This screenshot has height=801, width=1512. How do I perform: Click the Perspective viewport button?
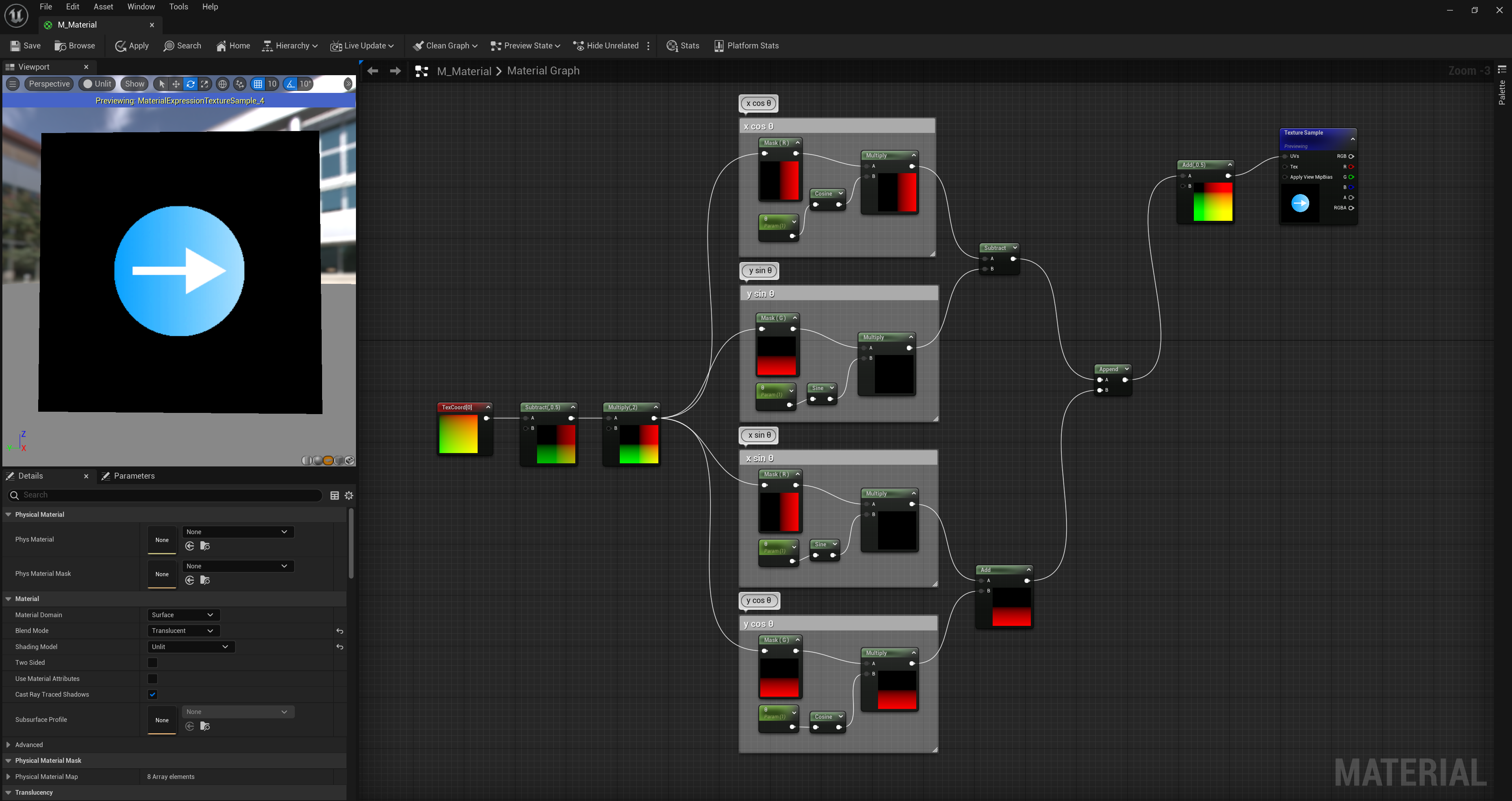pos(49,84)
